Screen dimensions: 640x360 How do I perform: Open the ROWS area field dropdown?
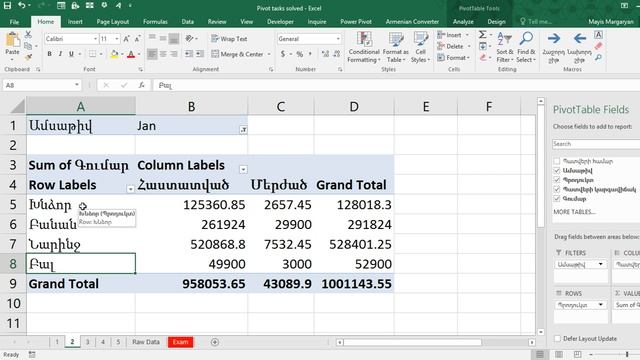point(600,305)
